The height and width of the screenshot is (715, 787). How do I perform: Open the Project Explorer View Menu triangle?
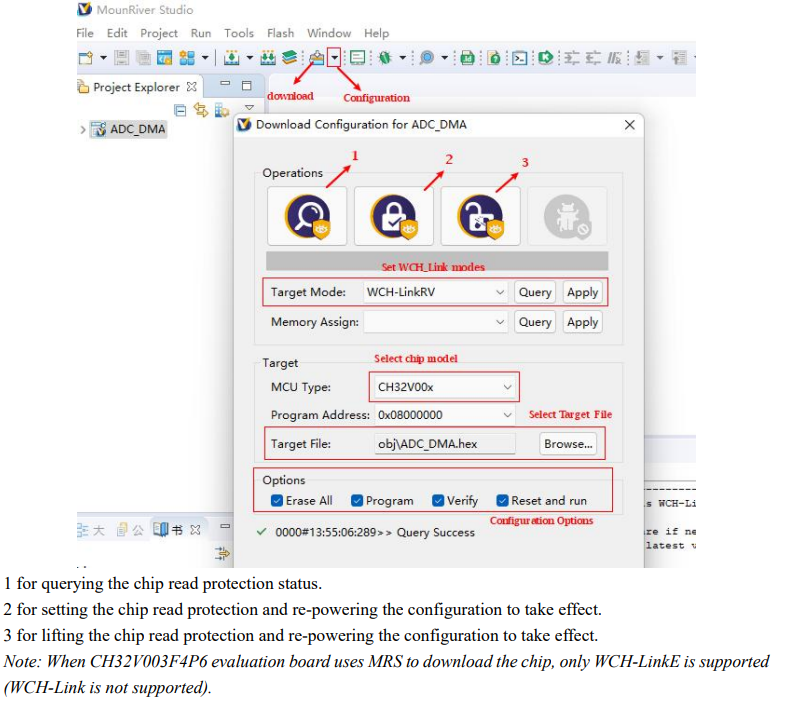[249, 108]
